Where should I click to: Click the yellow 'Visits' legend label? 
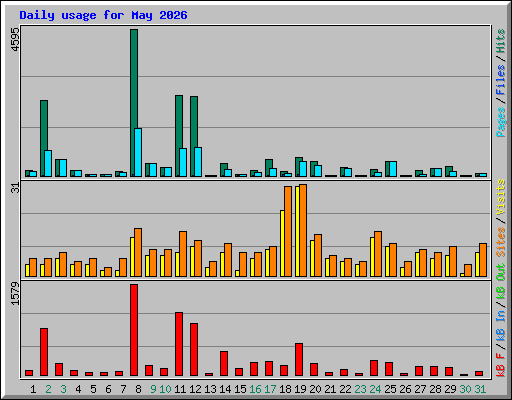501,198
